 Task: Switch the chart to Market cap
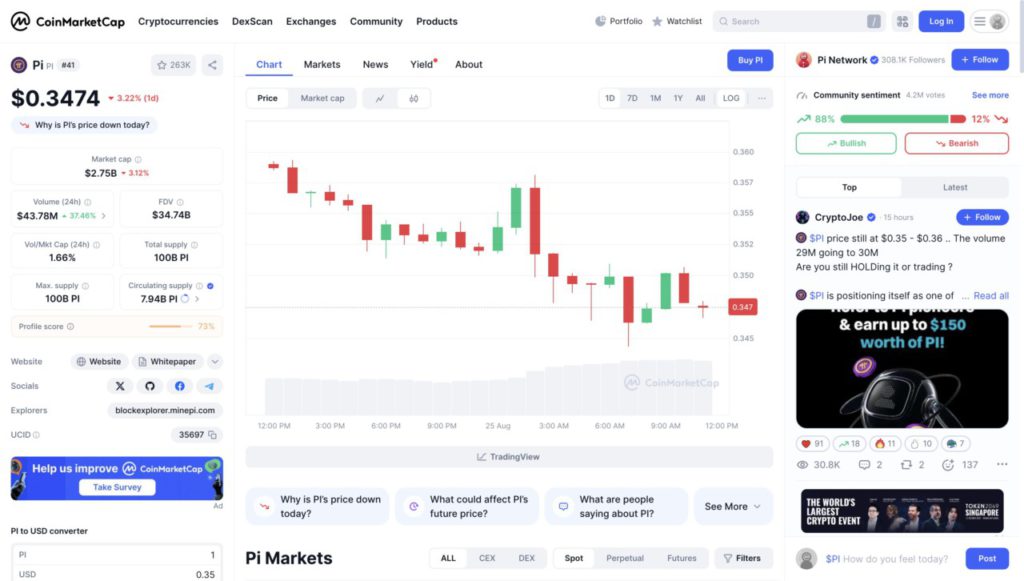pyautogui.click(x=322, y=98)
